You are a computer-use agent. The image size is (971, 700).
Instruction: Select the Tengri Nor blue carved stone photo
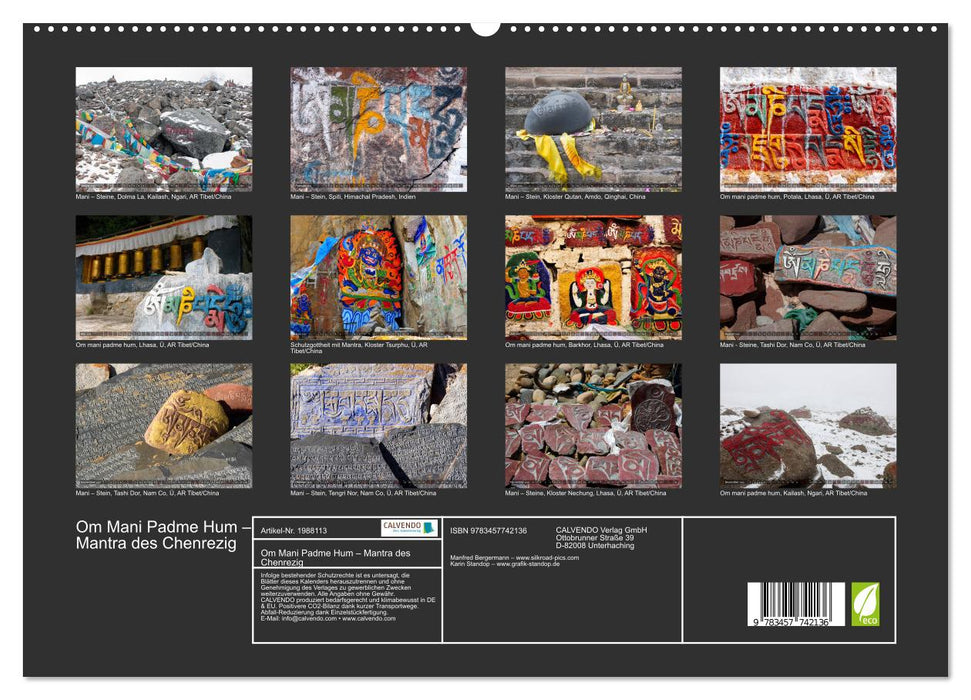click(x=378, y=425)
